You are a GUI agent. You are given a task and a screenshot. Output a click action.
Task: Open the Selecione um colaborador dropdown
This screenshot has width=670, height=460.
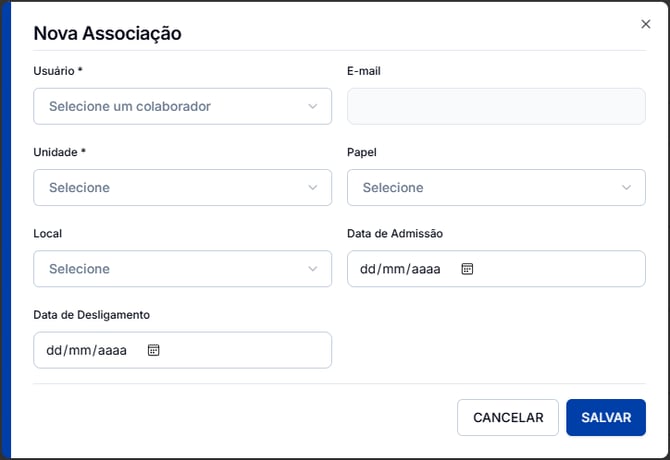182,106
